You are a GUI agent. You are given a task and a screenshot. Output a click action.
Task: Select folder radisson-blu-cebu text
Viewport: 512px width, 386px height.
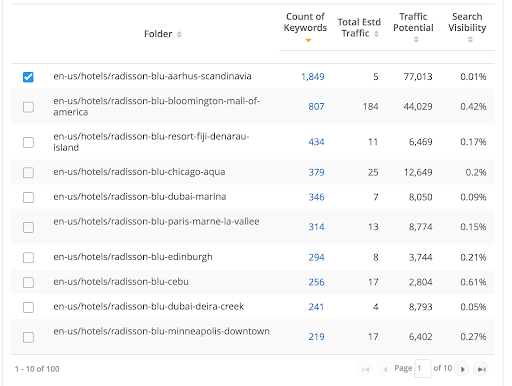(x=121, y=282)
